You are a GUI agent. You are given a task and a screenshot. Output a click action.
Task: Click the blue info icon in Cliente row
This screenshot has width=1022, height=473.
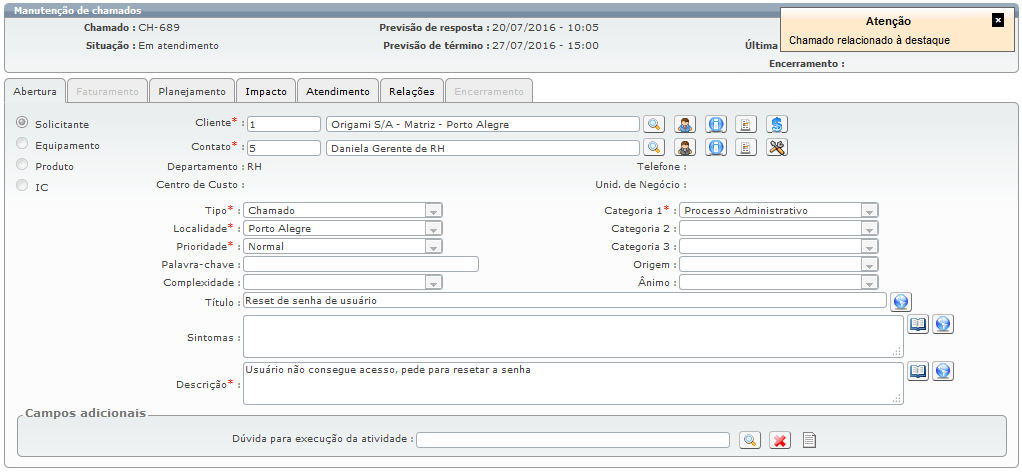(x=716, y=124)
